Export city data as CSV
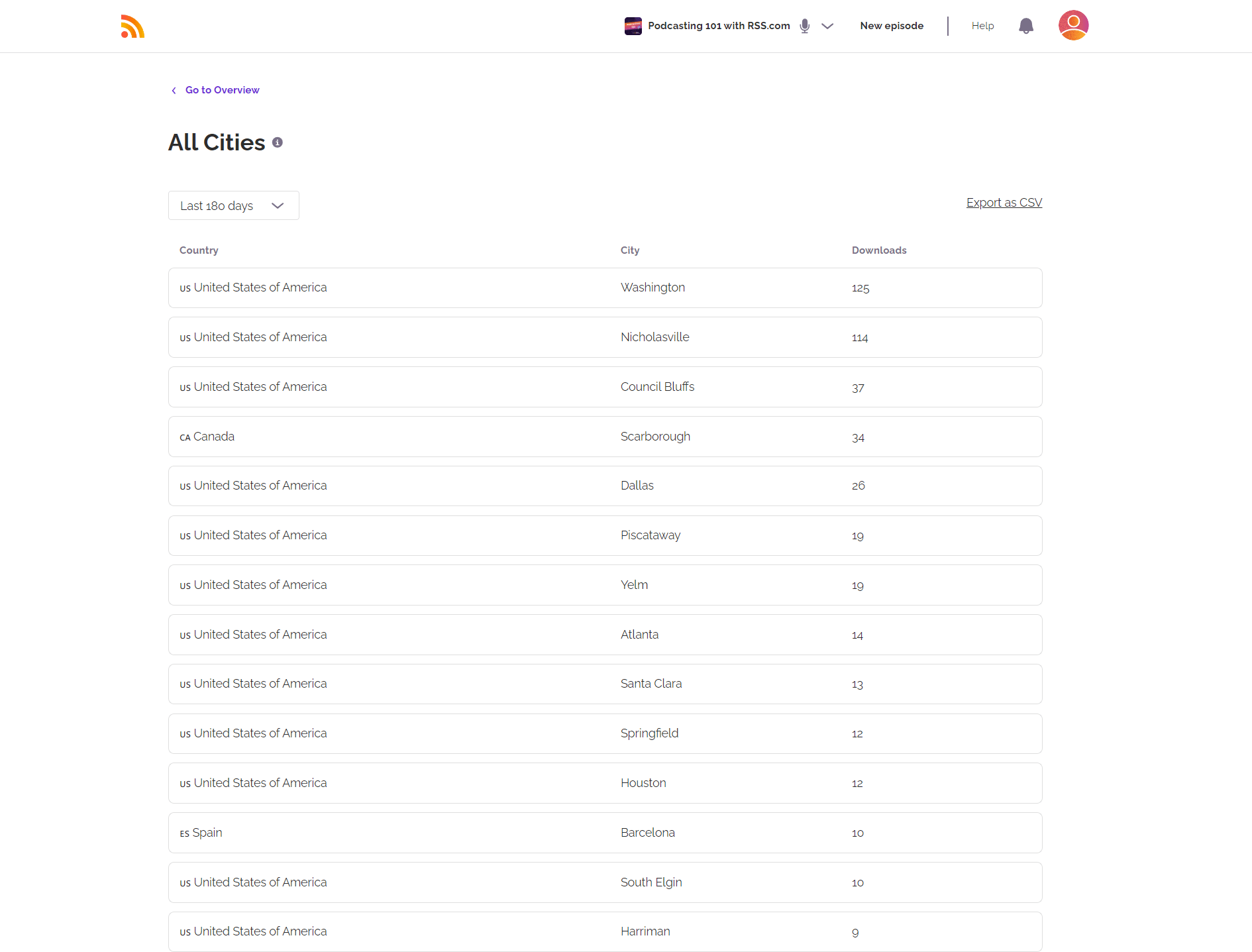The height and width of the screenshot is (952, 1252). (x=1004, y=203)
